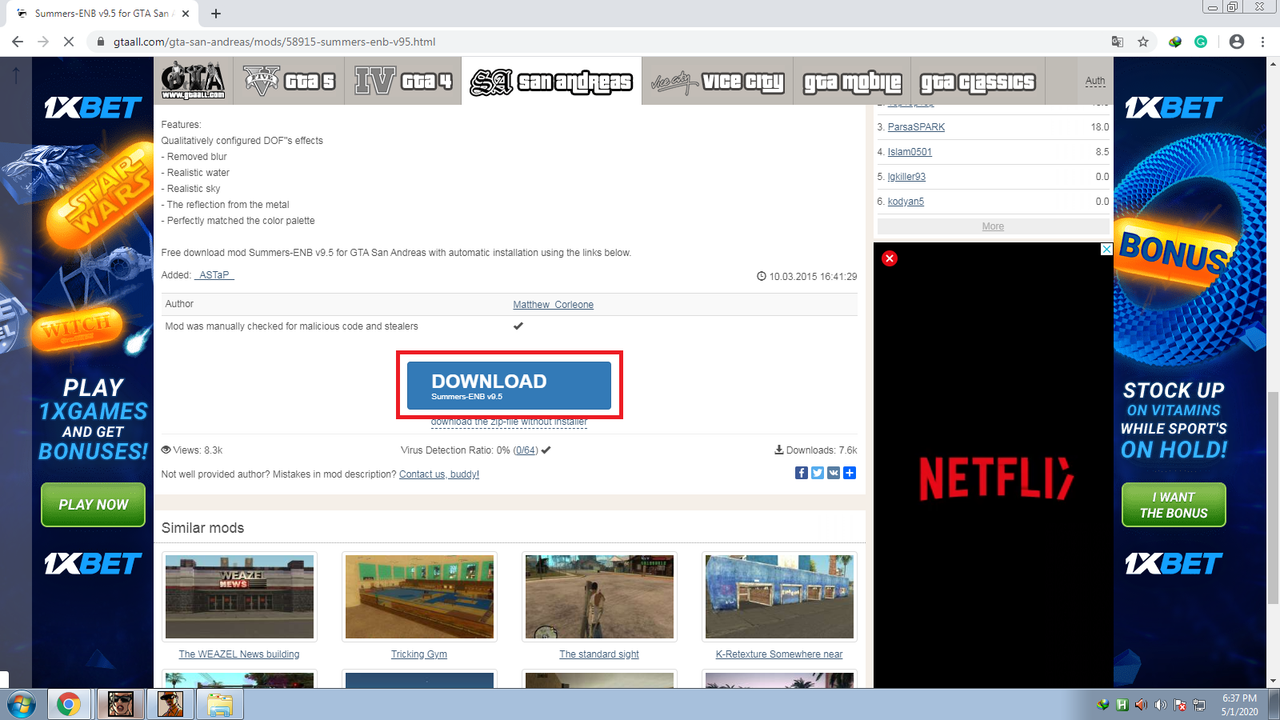Go to the Vice City section tab

click(x=717, y=82)
